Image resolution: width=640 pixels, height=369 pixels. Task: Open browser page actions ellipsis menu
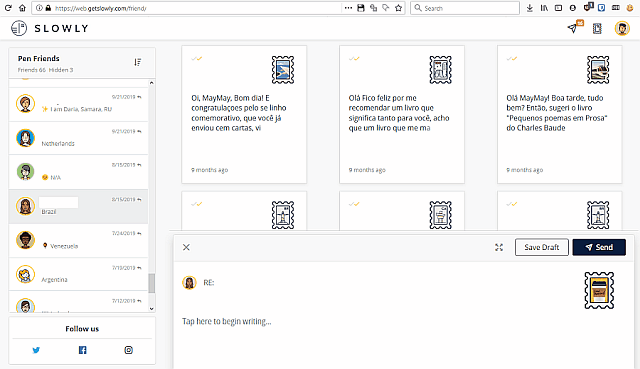pos(348,8)
